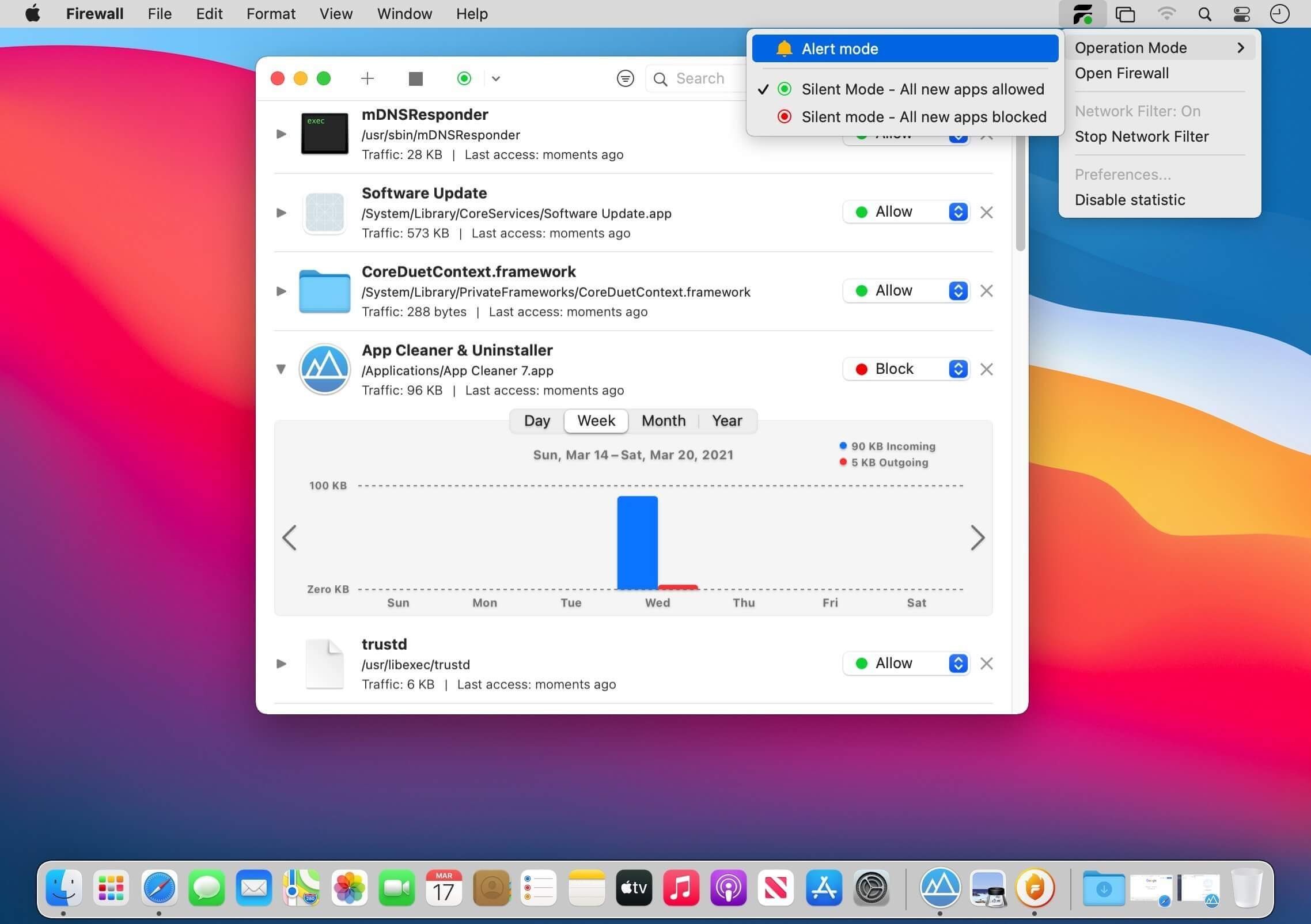Open the filter icon beside the Search field

[625, 78]
